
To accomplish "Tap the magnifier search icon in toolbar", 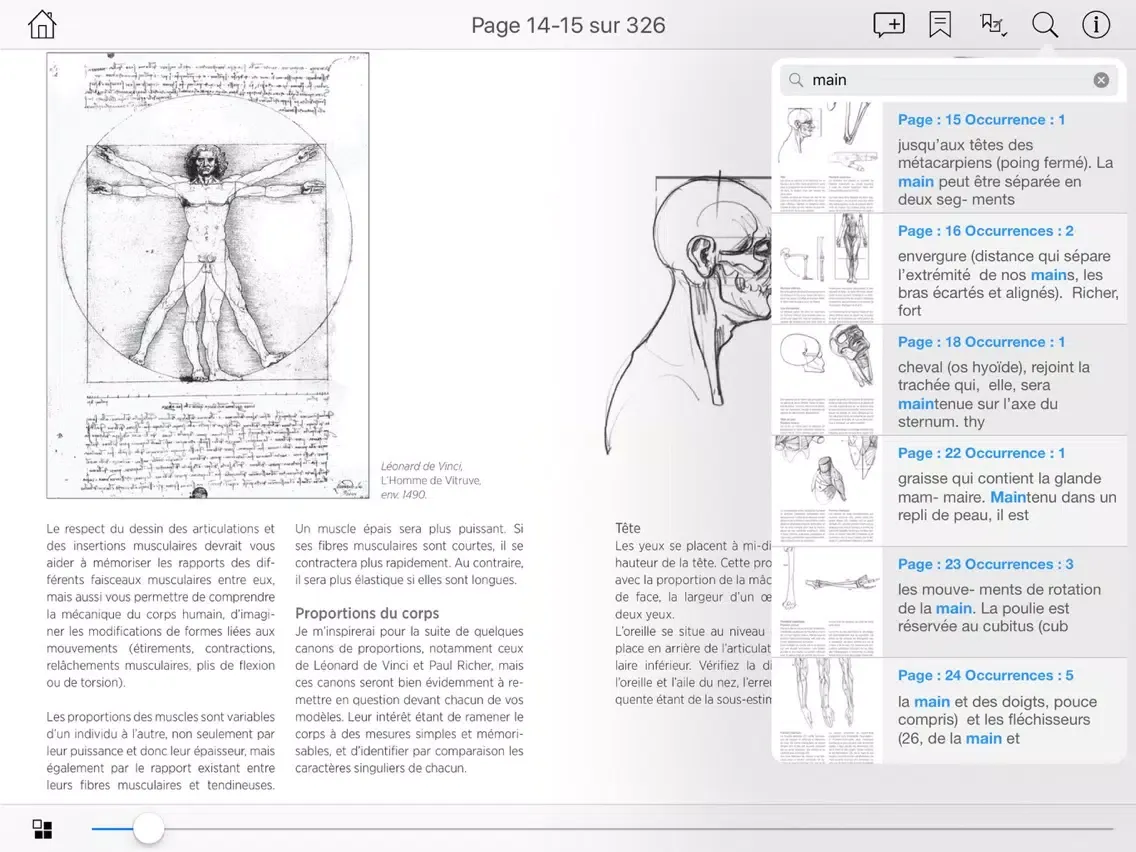I will coord(1045,25).
